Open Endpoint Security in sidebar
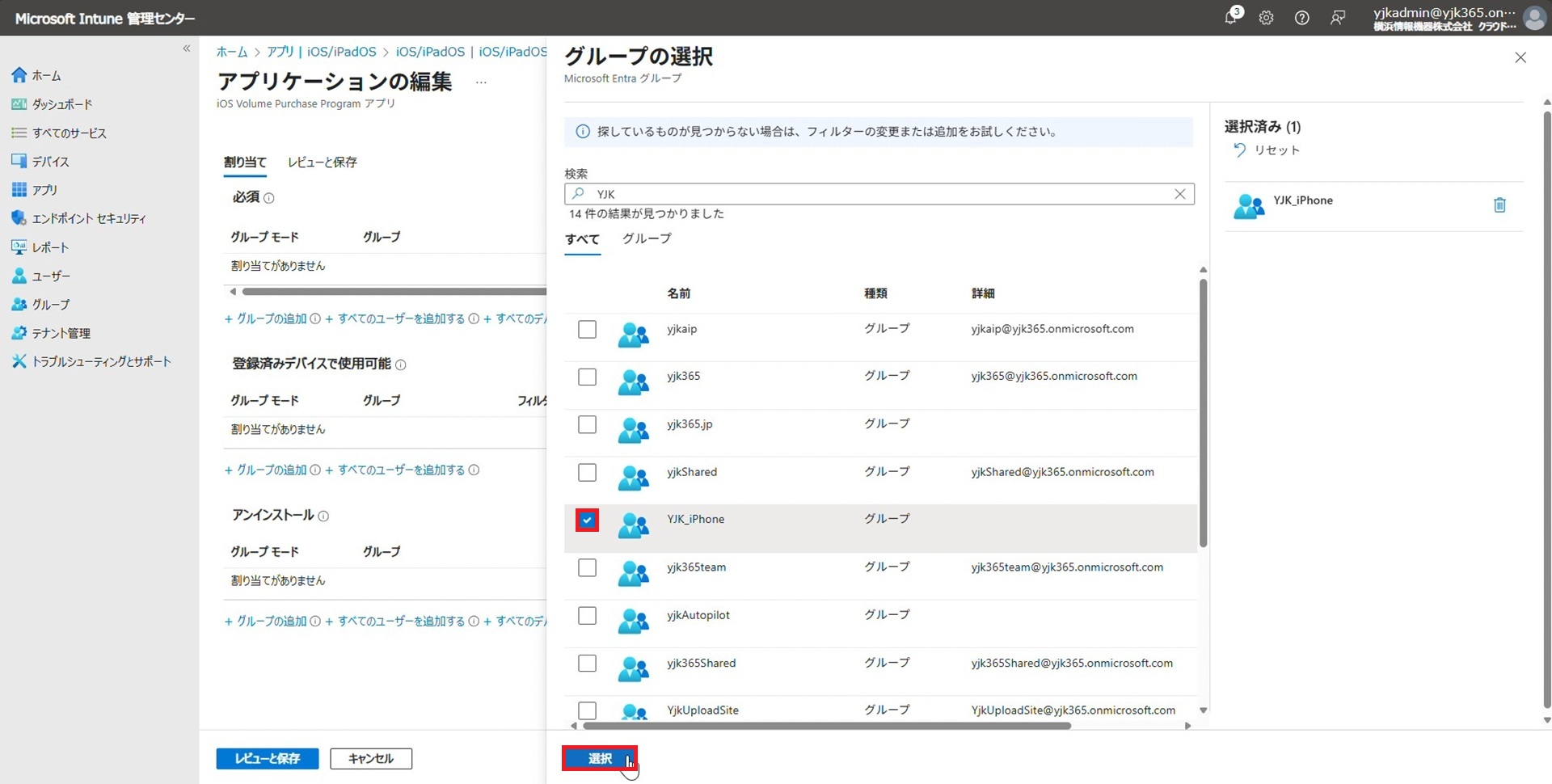The image size is (1552, 784). [x=88, y=218]
